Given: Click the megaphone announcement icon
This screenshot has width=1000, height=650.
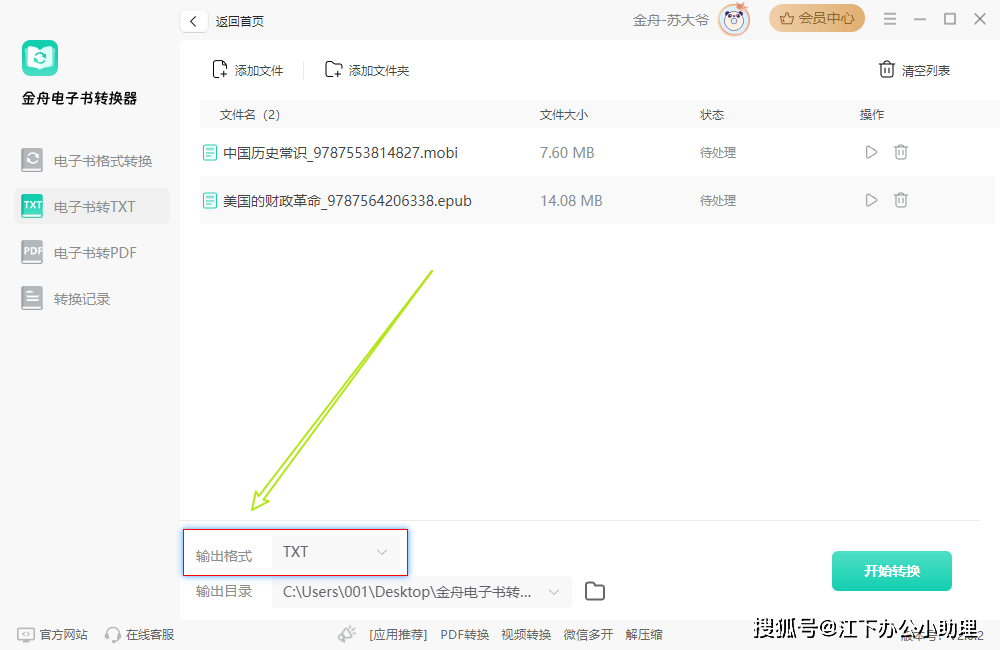Looking at the screenshot, I should 347,634.
